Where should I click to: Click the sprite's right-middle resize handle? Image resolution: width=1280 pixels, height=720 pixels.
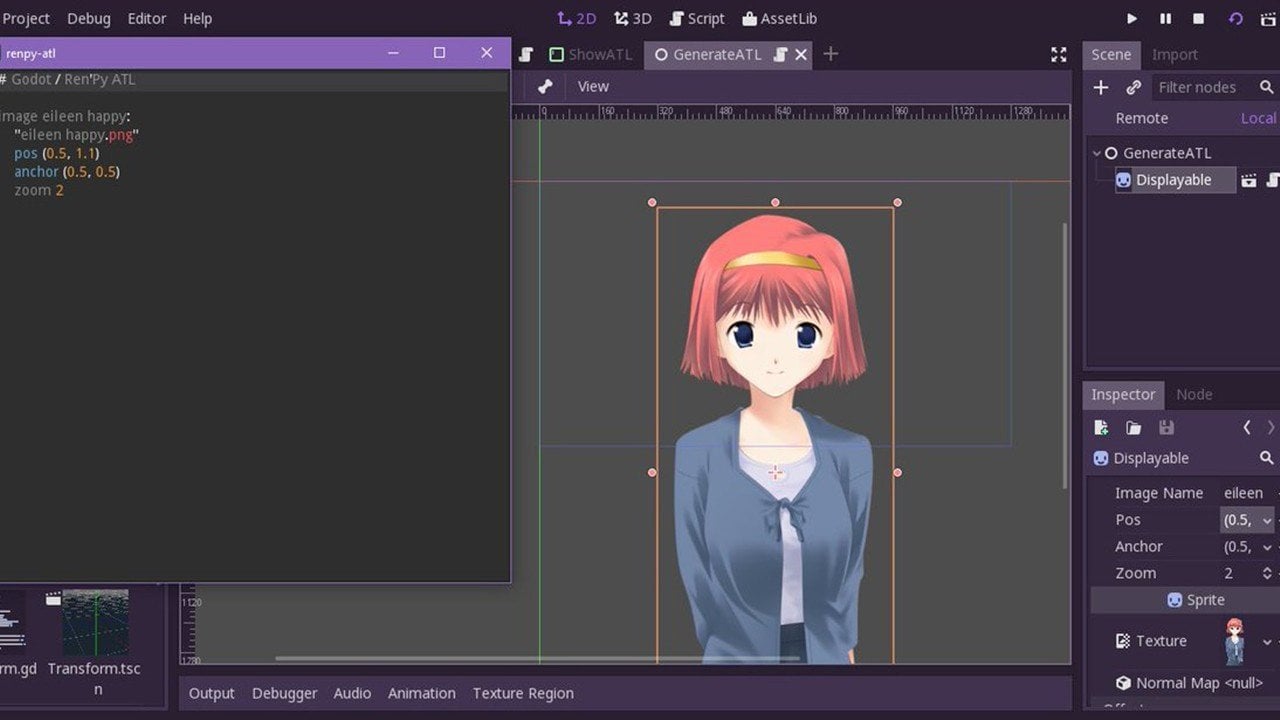click(x=897, y=472)
